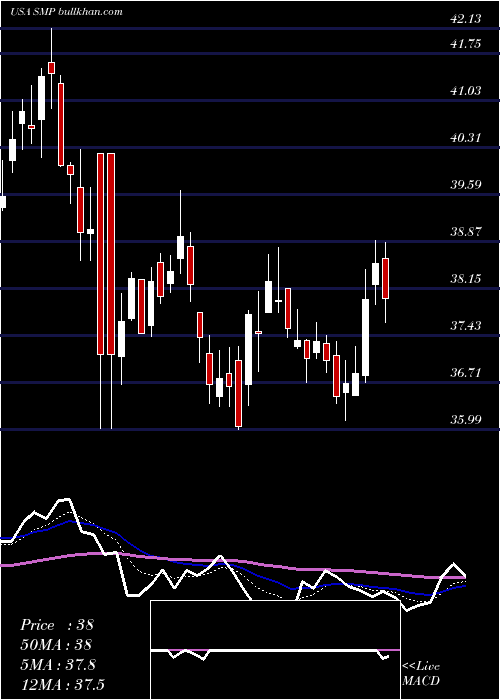This screenshot has width=500, height=700.
Task: Click the last red candlestick on the chart
Action: pyautogui.click(x=385, y=278)
